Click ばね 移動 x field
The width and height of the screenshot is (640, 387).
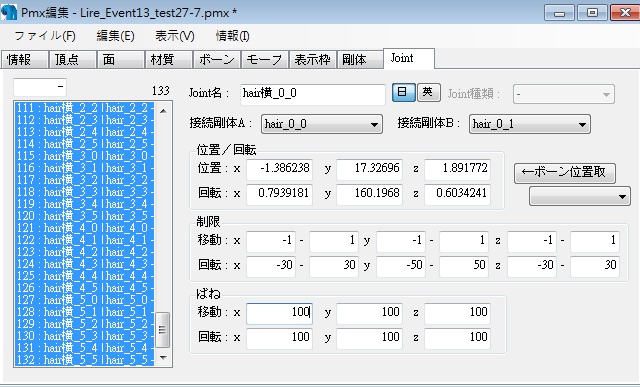click(279, 313)
